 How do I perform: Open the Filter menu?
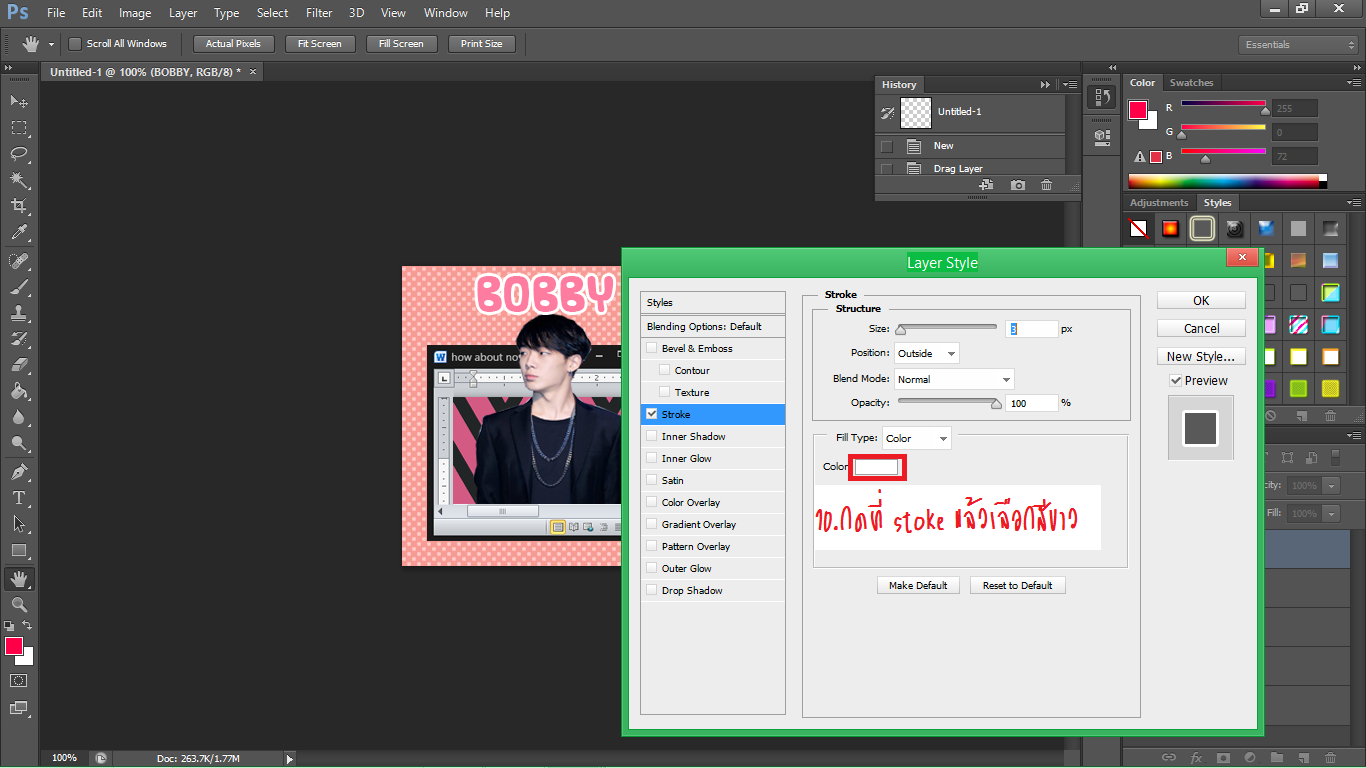point(319,13)
